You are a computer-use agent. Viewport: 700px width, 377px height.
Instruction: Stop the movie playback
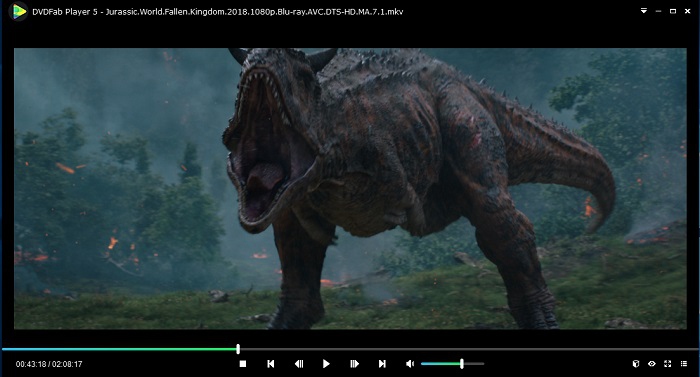coord(243,364)
